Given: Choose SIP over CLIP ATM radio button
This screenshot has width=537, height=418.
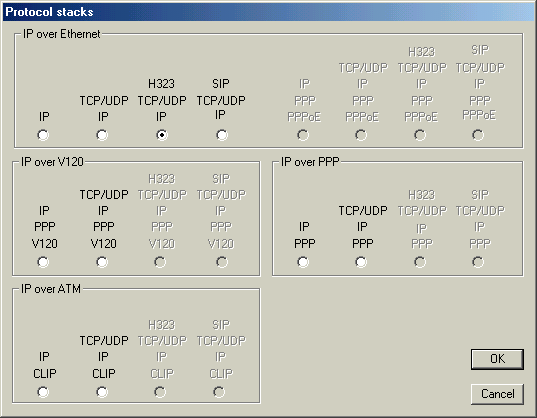Looking at the screenshot, I should (x=219, y=392).
